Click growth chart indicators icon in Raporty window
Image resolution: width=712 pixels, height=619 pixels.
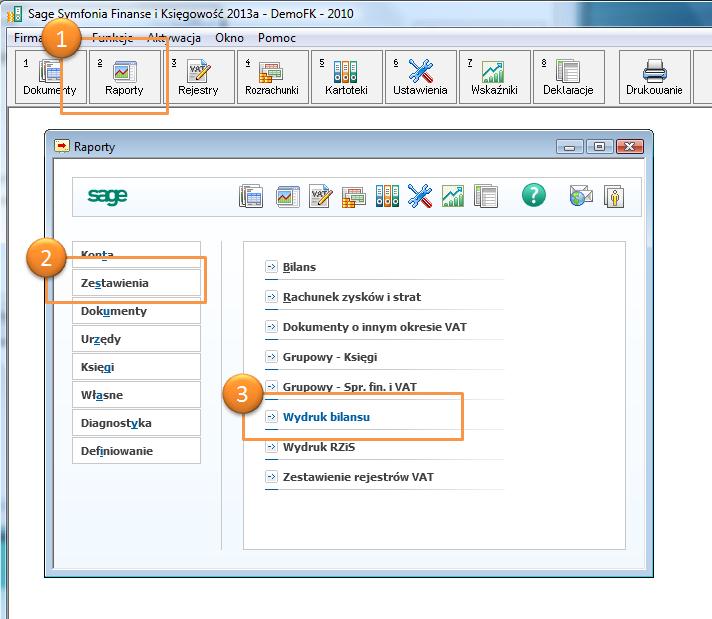point(453,196)
